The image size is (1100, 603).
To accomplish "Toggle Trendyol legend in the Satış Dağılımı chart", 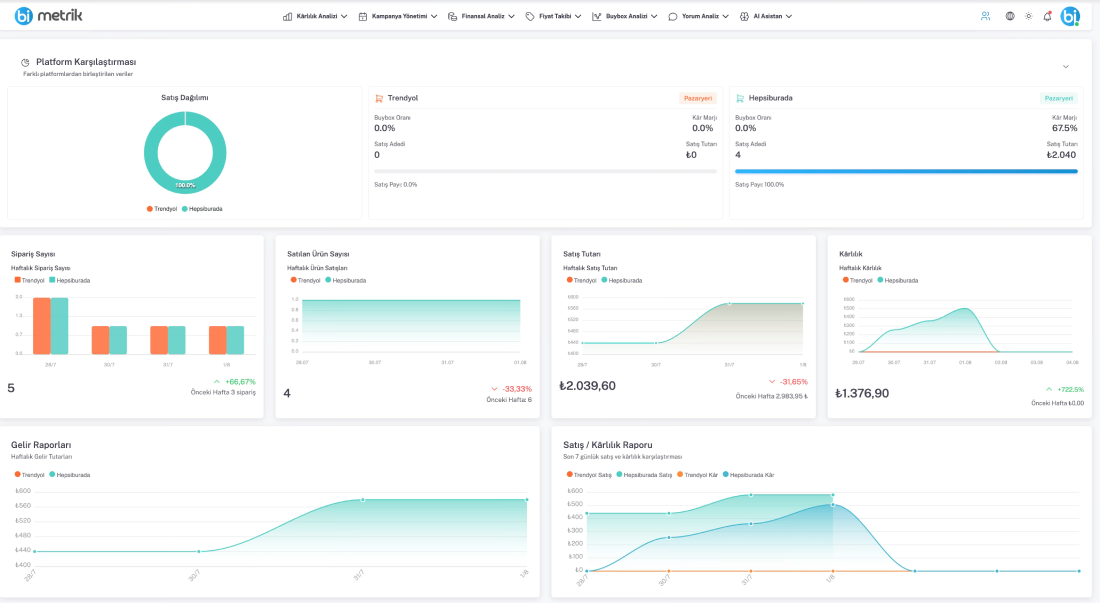I will (x=162, y=209).
